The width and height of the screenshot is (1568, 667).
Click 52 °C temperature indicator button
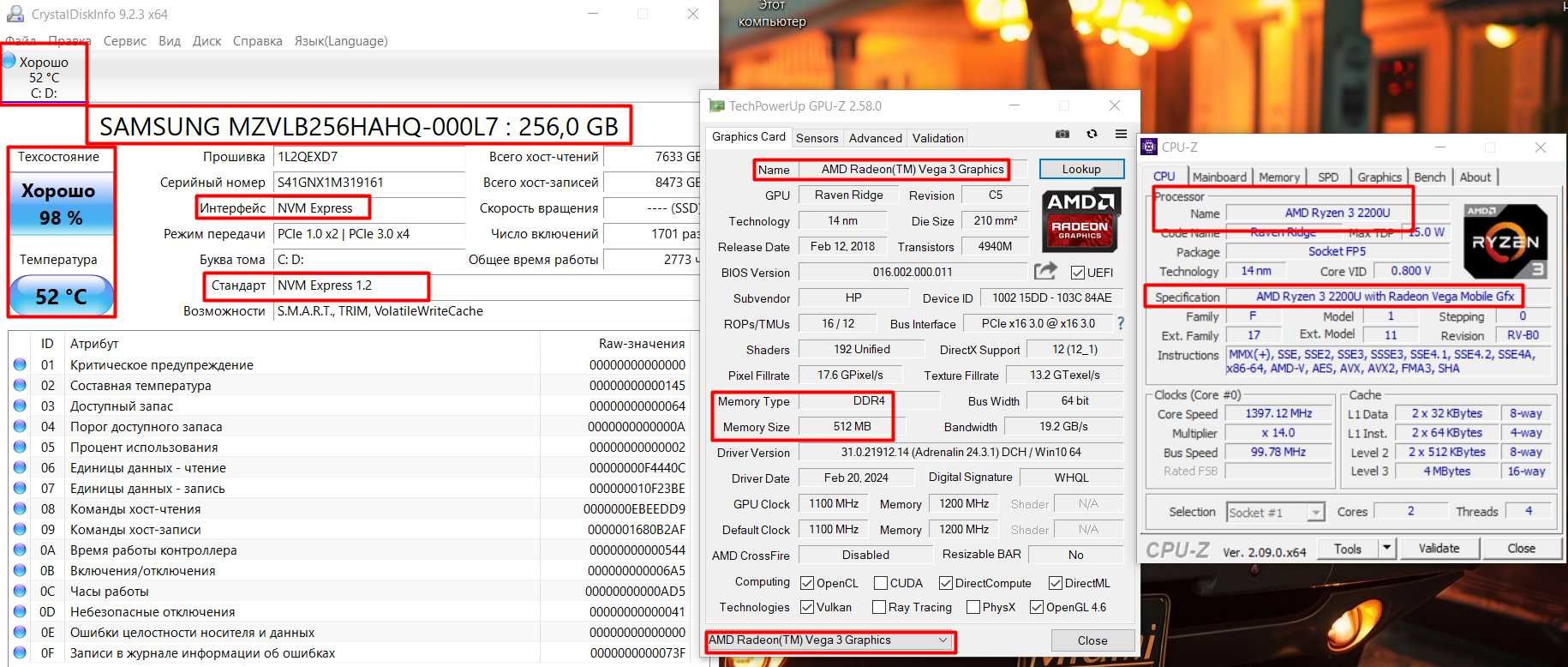click(61, 296)
